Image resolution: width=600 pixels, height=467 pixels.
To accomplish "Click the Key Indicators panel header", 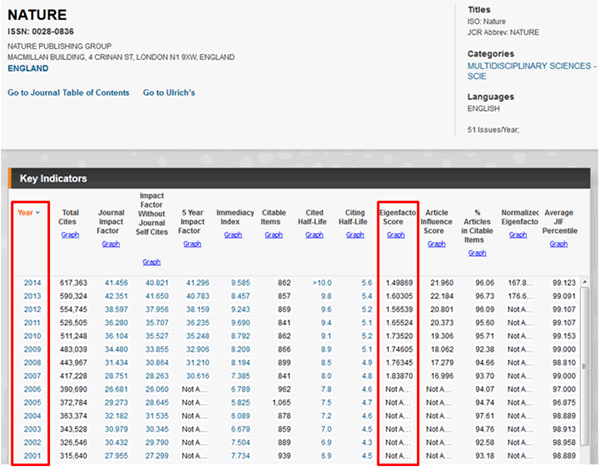I will click(54, 179).
